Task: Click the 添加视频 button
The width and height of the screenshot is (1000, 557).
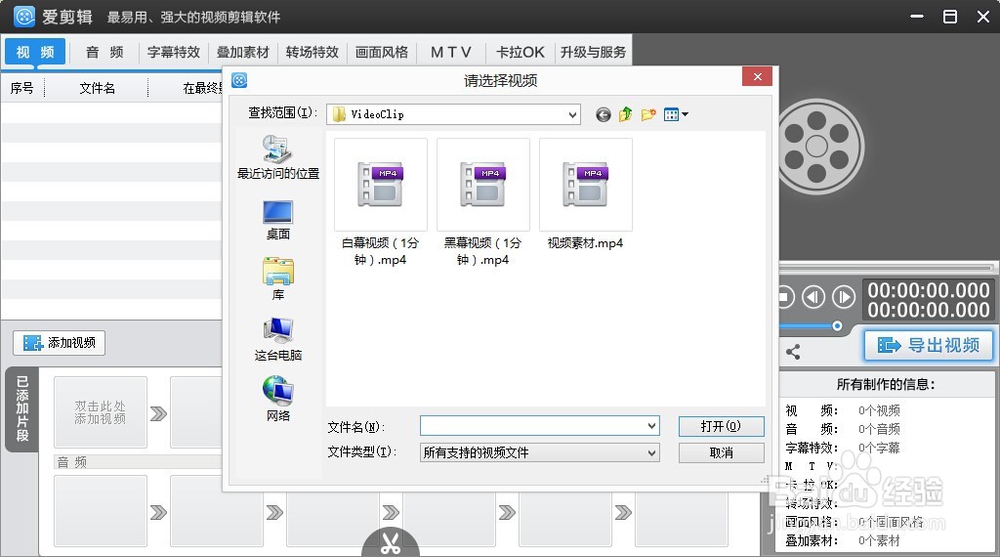Action: click(x=59, y=343)
